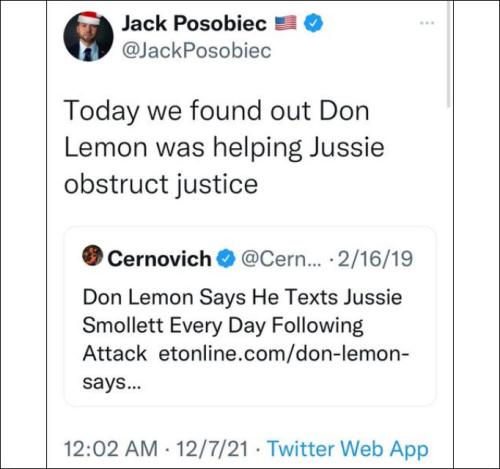This screenshot has height=469, width=500.
Task: Click the main tweet text about Don Lemon
Action: pos(224,147)
